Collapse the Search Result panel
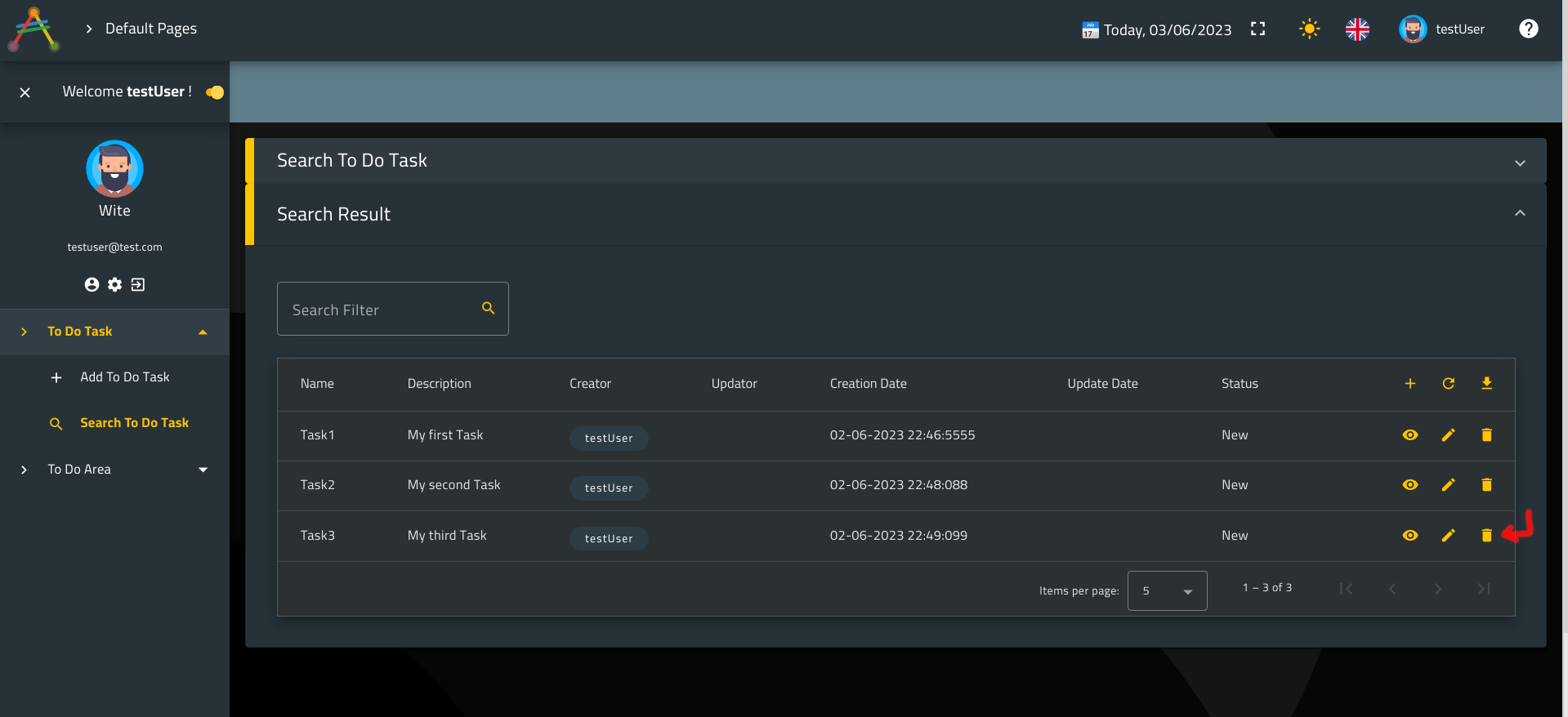 point(1519,213)
